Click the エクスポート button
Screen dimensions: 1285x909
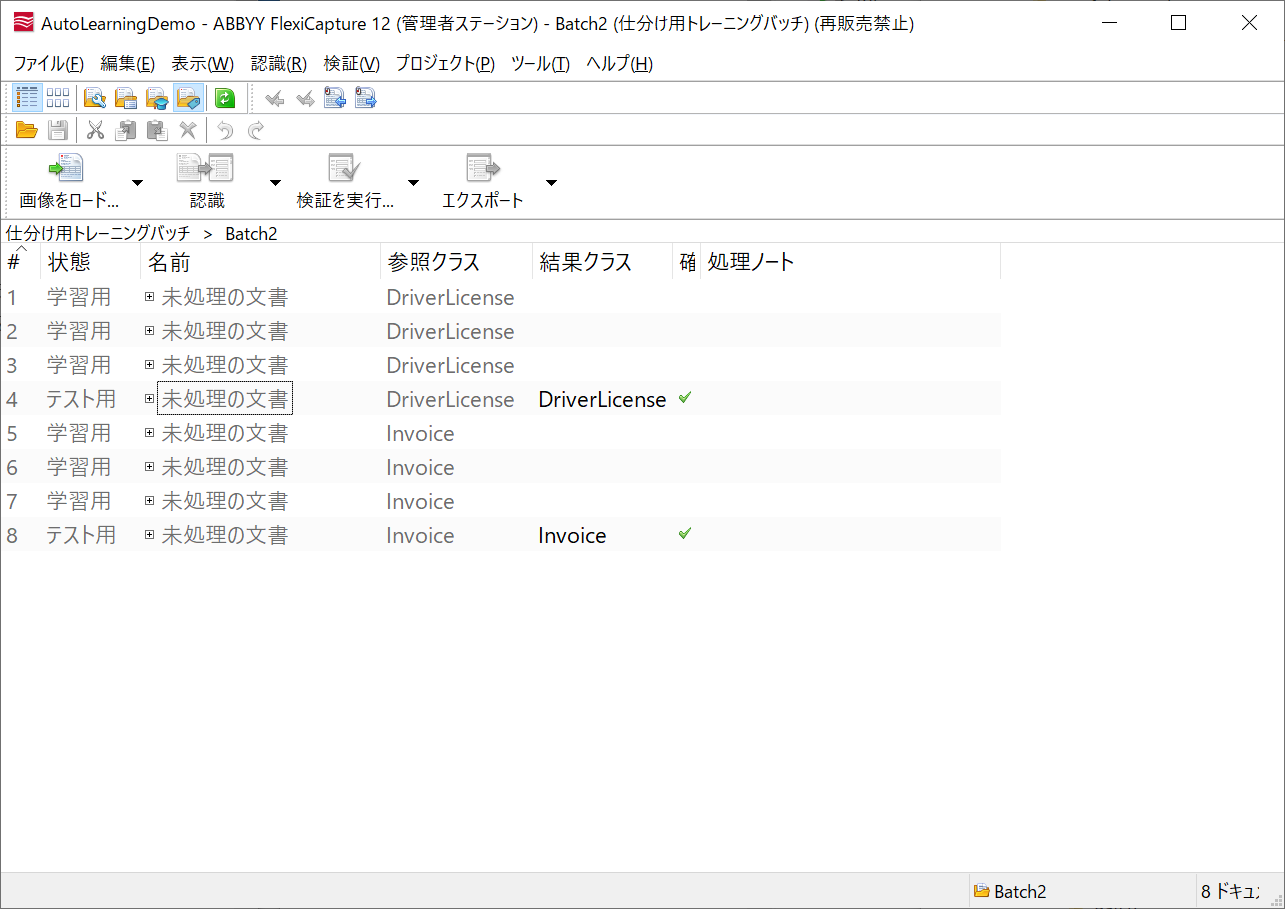[x=483, y=182]
